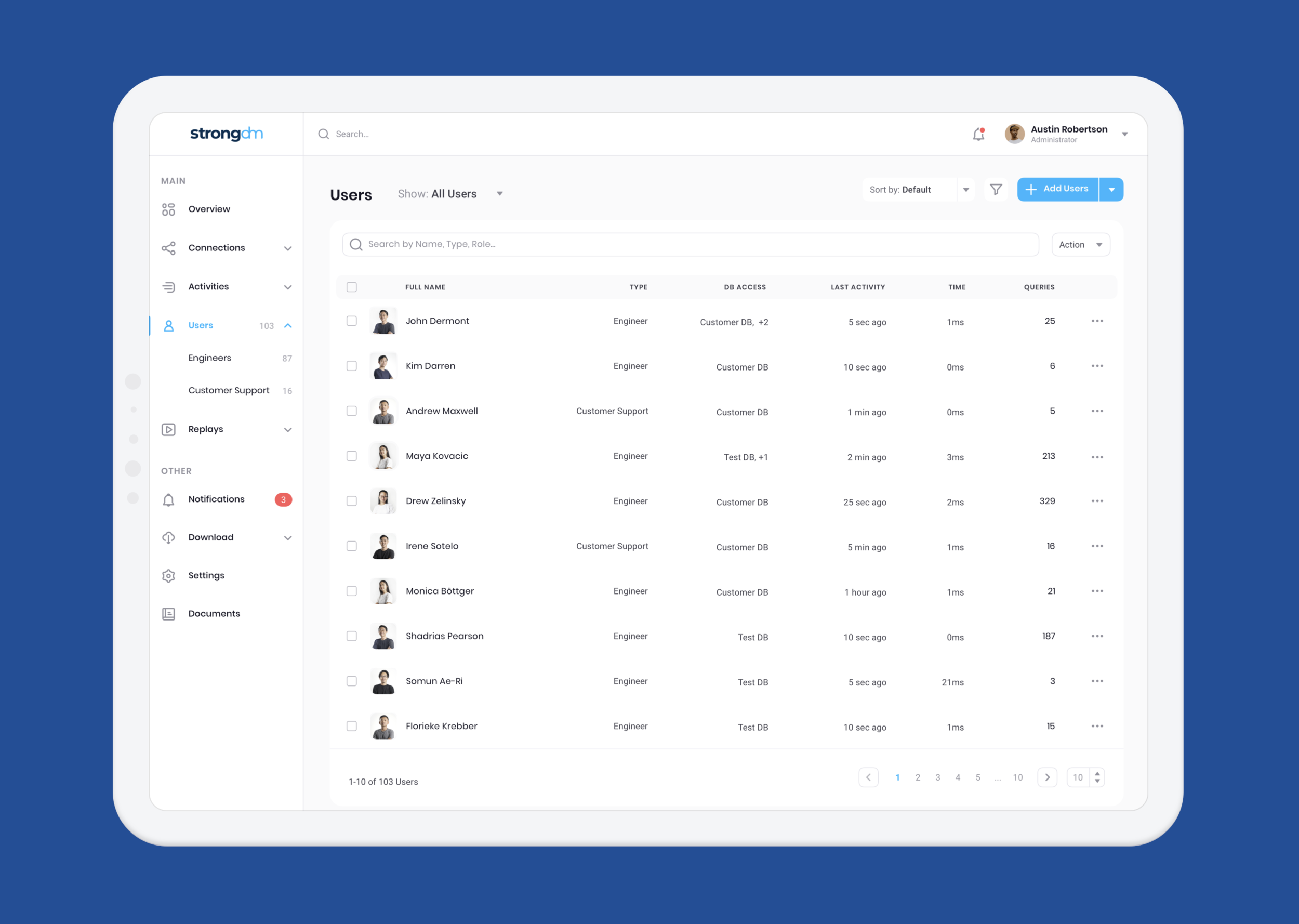The height and width of the screenshot is (924, 1299).
Task: Select Customer Support submenu item
Action: coord(229,390)
